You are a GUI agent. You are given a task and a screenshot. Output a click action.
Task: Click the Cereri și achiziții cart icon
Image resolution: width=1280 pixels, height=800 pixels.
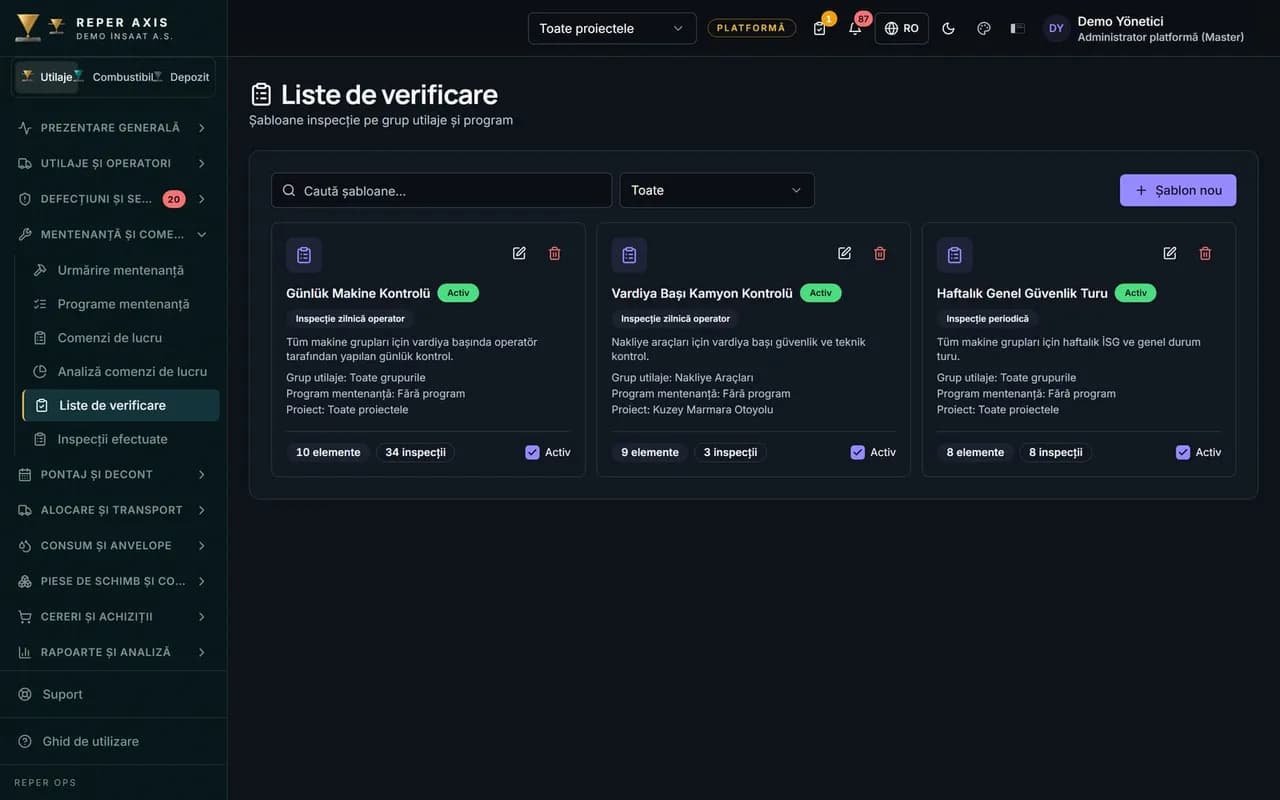coord(25,617)
